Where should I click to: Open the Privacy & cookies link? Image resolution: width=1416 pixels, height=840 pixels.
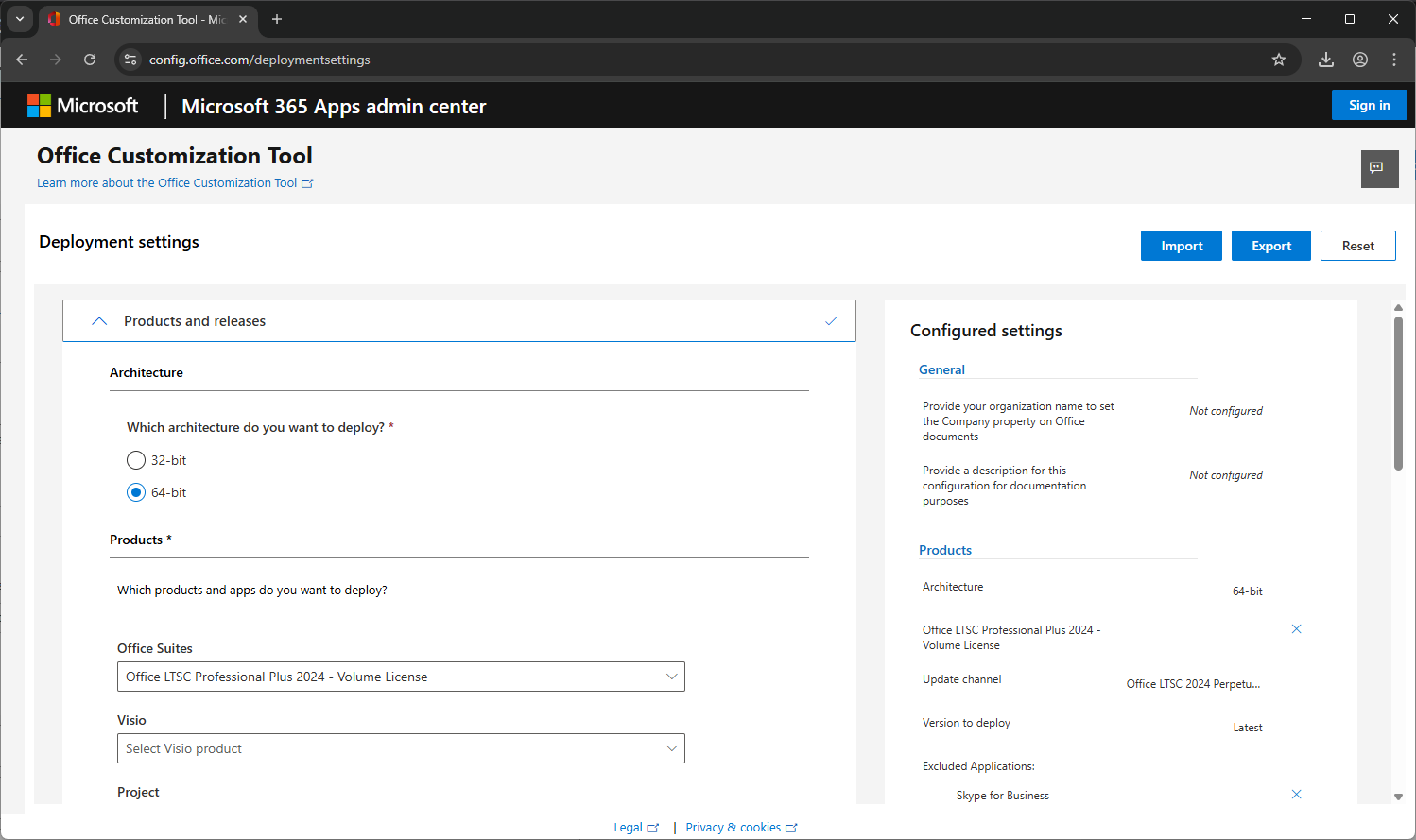(734, 827)
